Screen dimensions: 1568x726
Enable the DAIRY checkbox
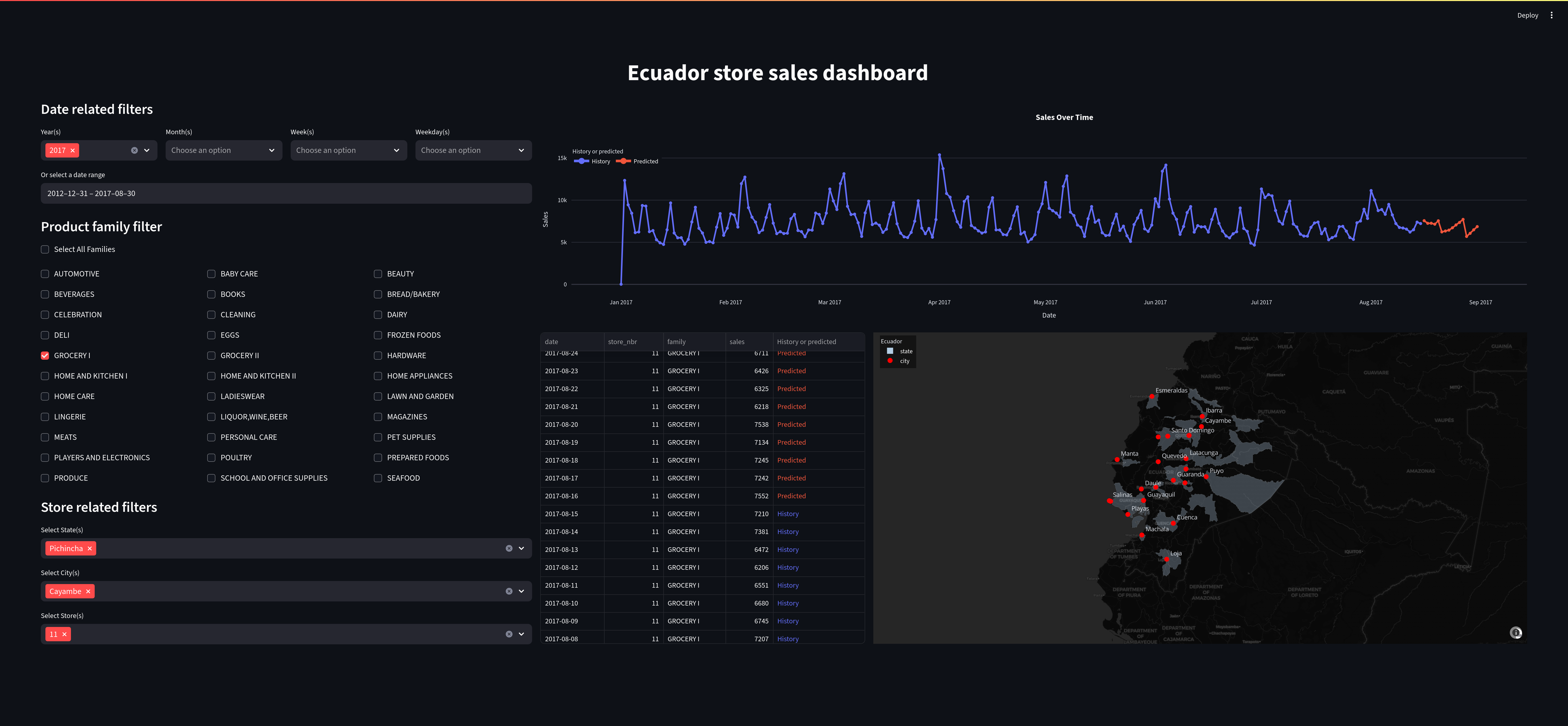point(378,315)
